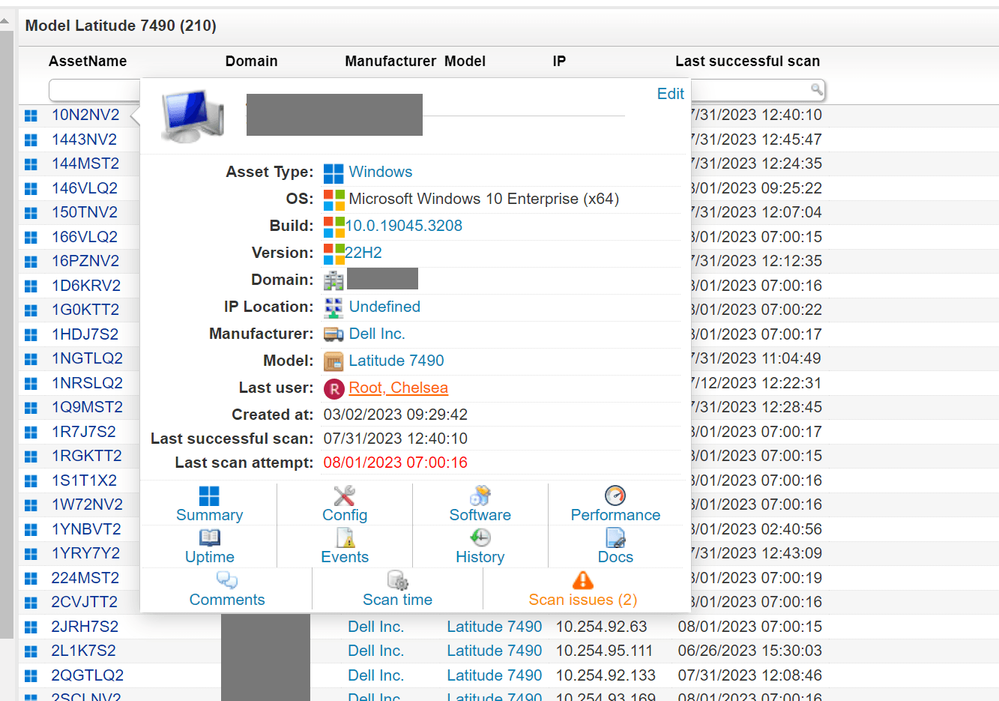Screen dimensions: 999x701
Task: Open asset 1NGTLQ2 from the list
Action: coord(87,358)
